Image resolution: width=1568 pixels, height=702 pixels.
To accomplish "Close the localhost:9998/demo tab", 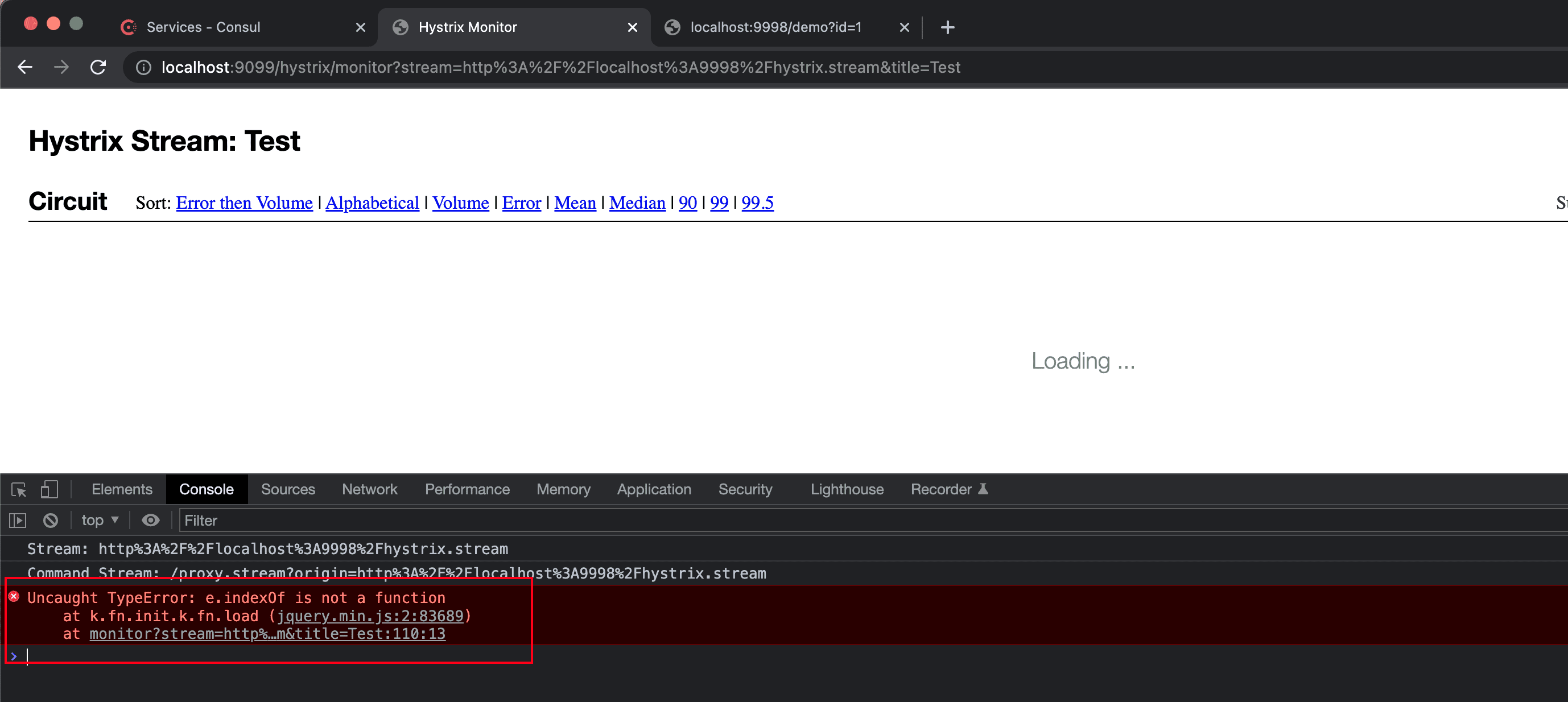I will pyautogui.click(x=904, y=27).
